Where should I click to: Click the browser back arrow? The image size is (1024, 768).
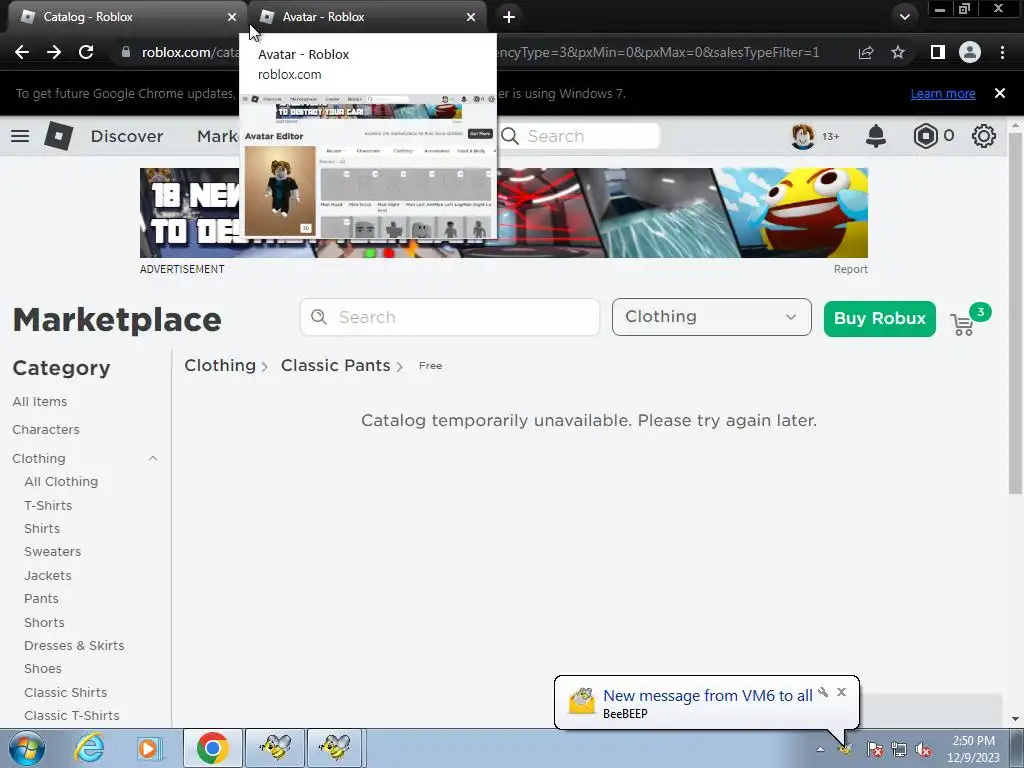click(22, 52)
